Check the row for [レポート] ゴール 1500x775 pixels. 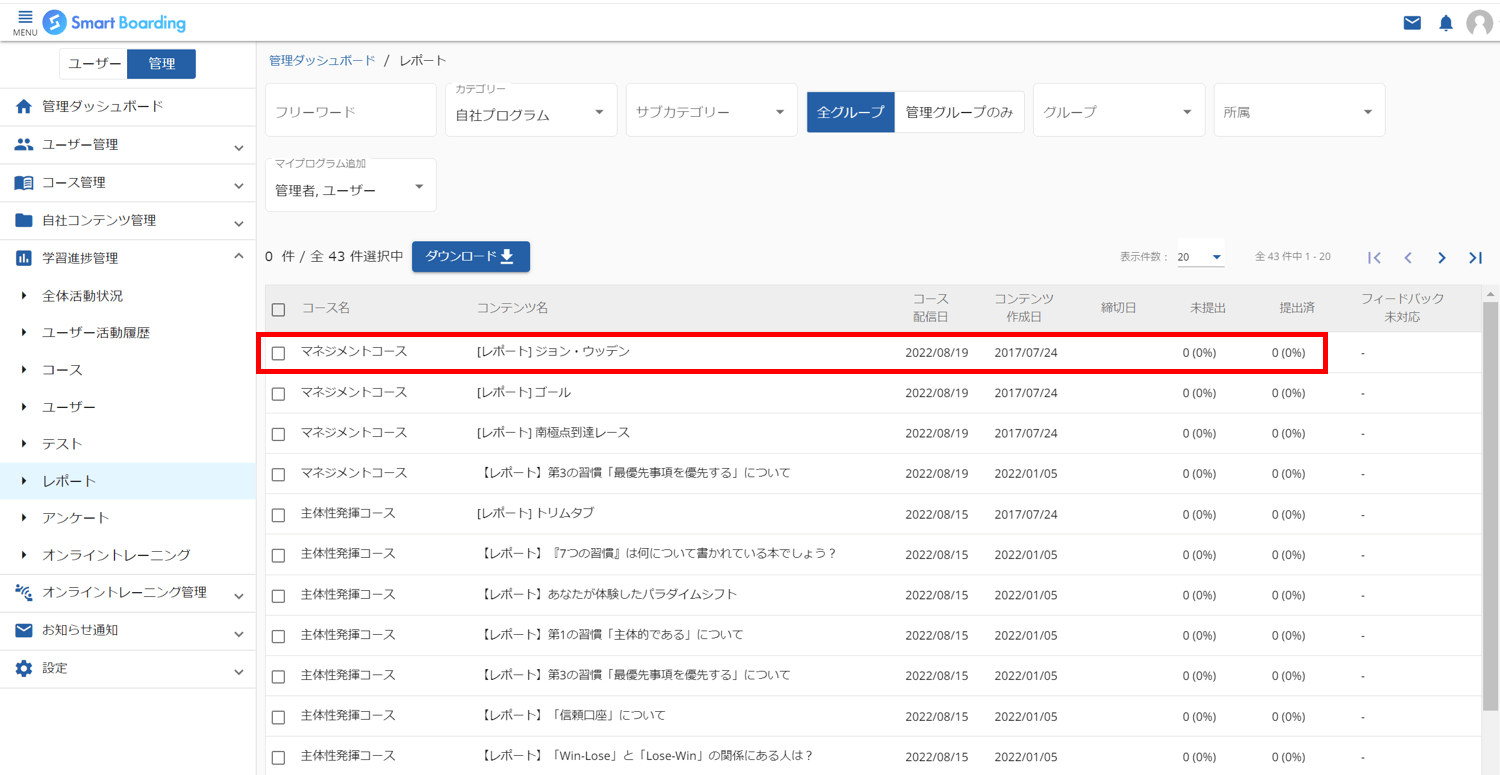click(278, 394)
